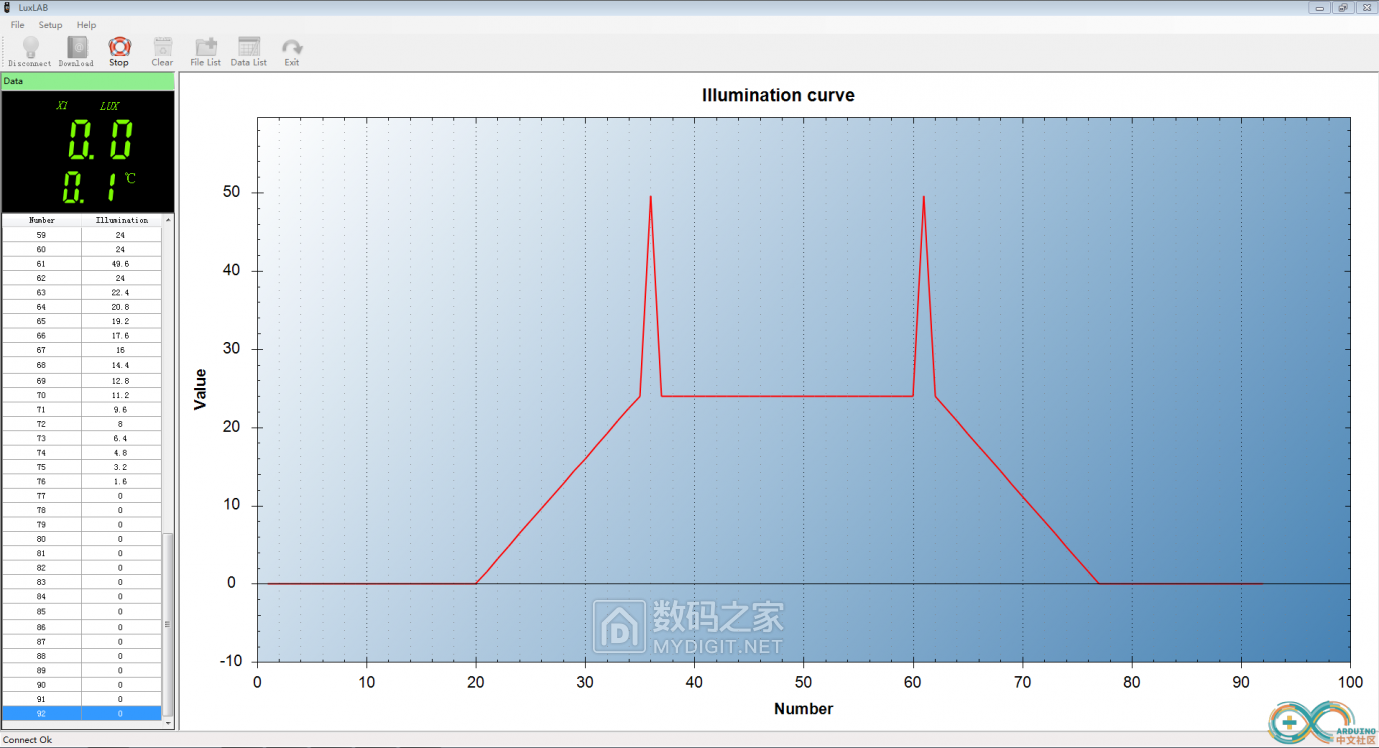
Task: Click the LuxLAB app icon in title bar
Action: click(x=8, y=7)
